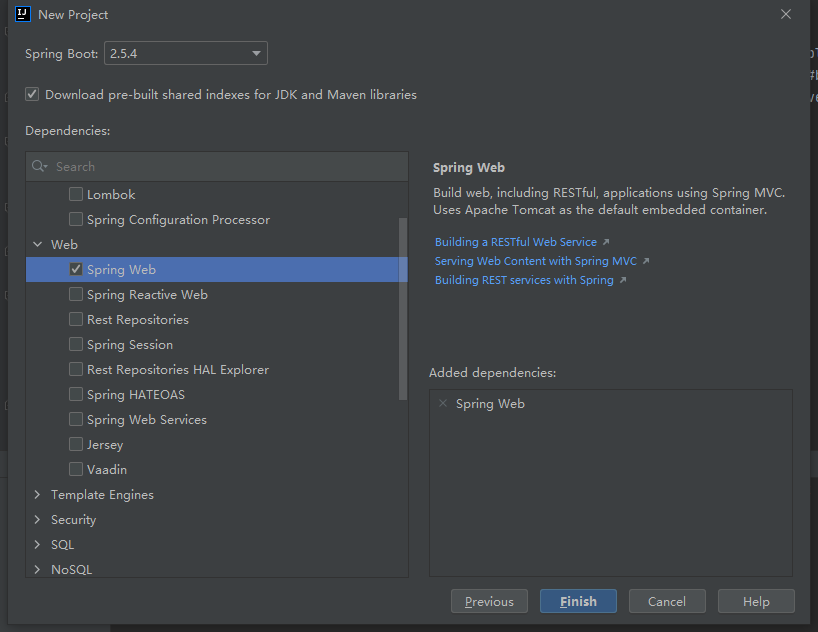Select the Rest Repositories HAL Explorer row label
This screenshot has height=632, width=818.
pos(178,369)
